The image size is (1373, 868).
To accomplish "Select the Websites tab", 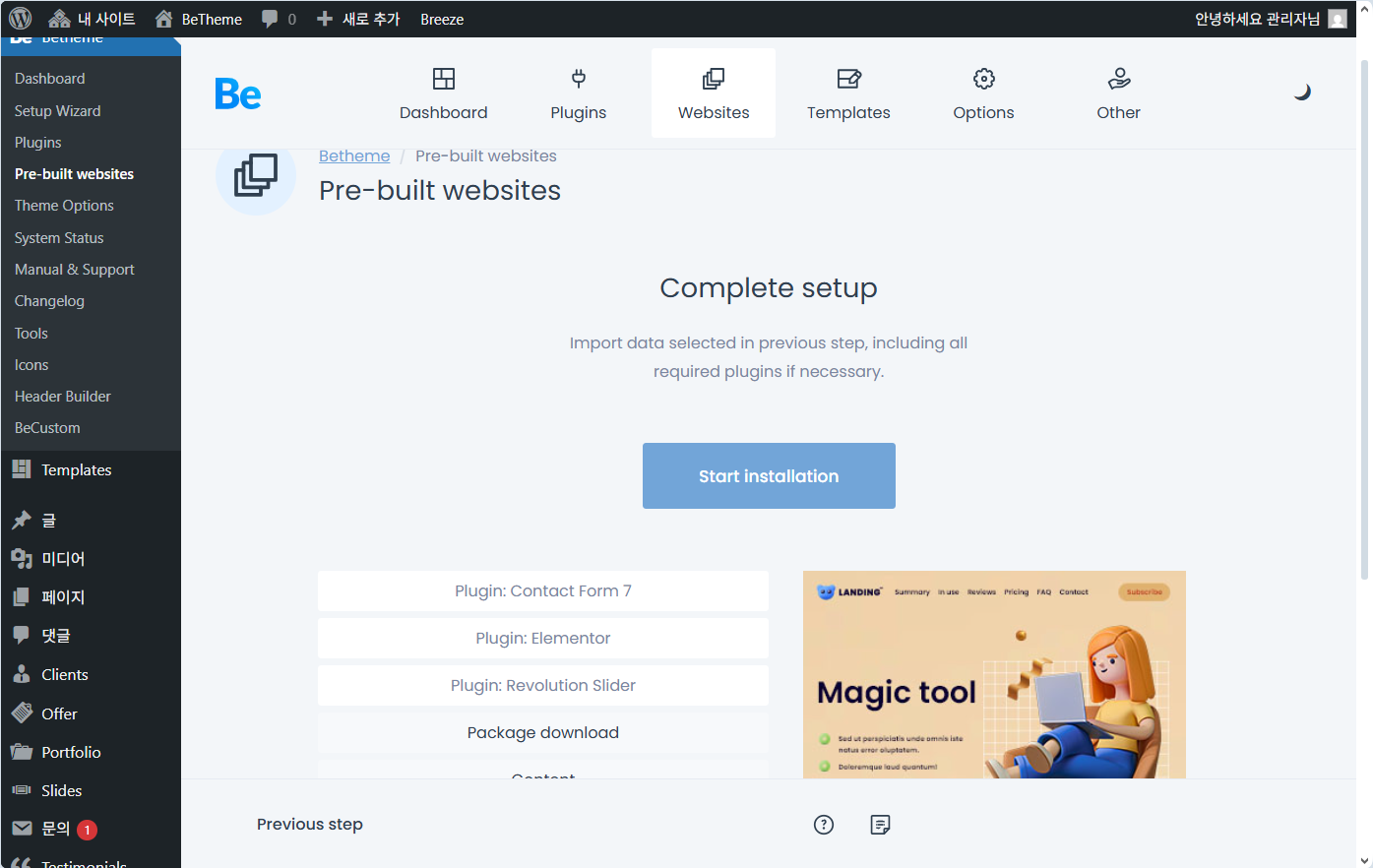I will 714,93.
